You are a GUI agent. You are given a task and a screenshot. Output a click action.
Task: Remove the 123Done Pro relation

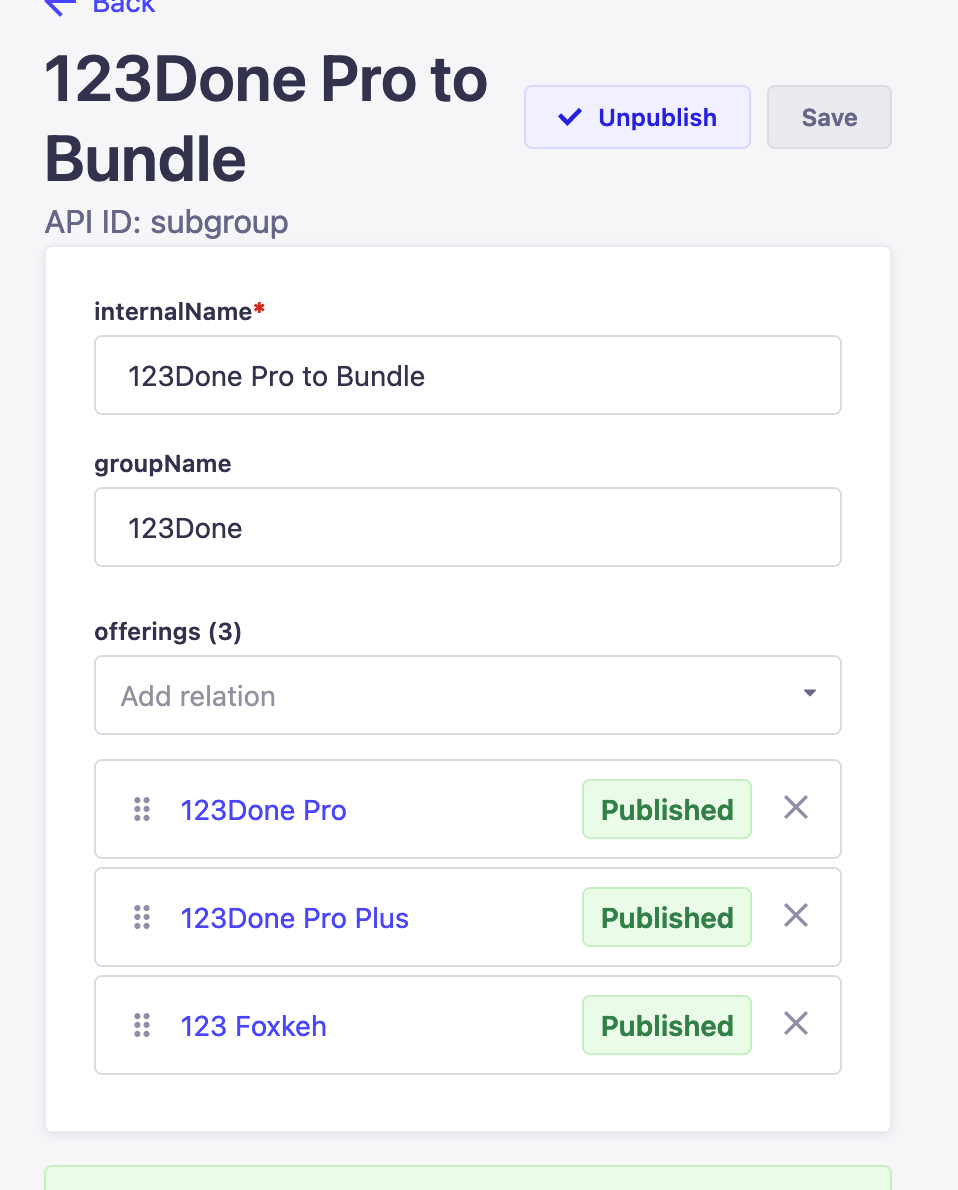(x=796, y=808)
